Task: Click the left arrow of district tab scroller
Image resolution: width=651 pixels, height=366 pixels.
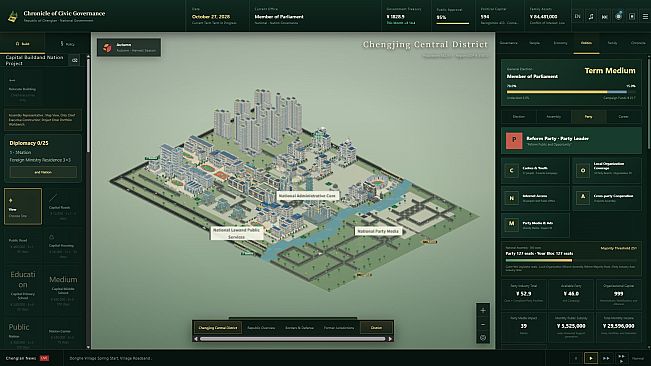Action: pos(196,339)
